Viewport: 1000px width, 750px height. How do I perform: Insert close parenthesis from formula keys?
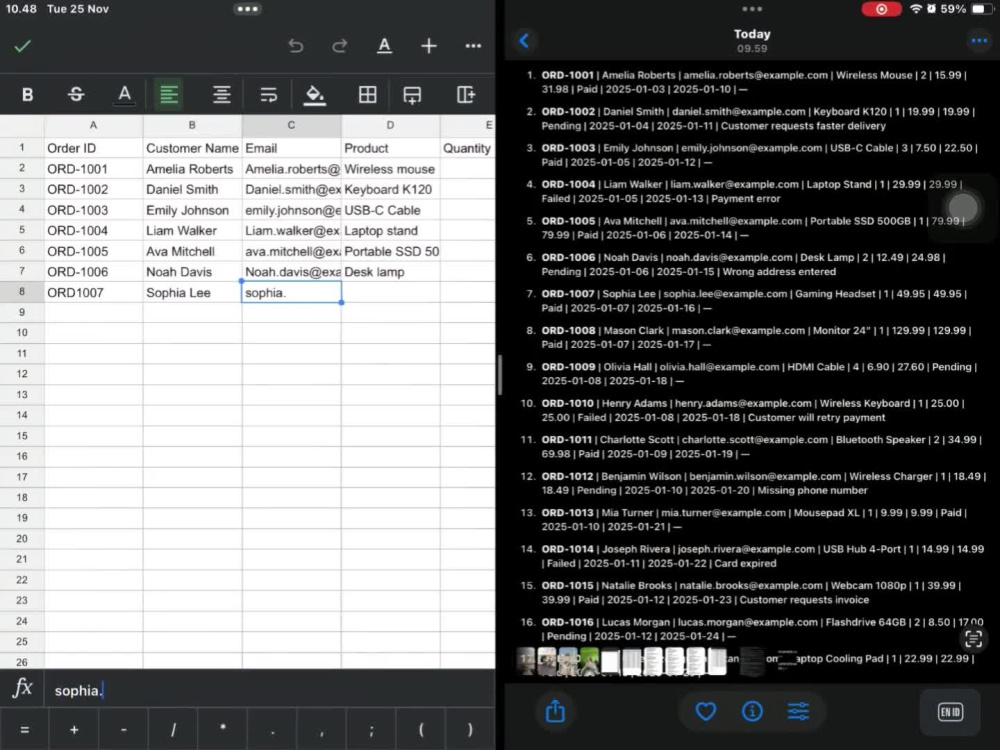tap(470, 730)
